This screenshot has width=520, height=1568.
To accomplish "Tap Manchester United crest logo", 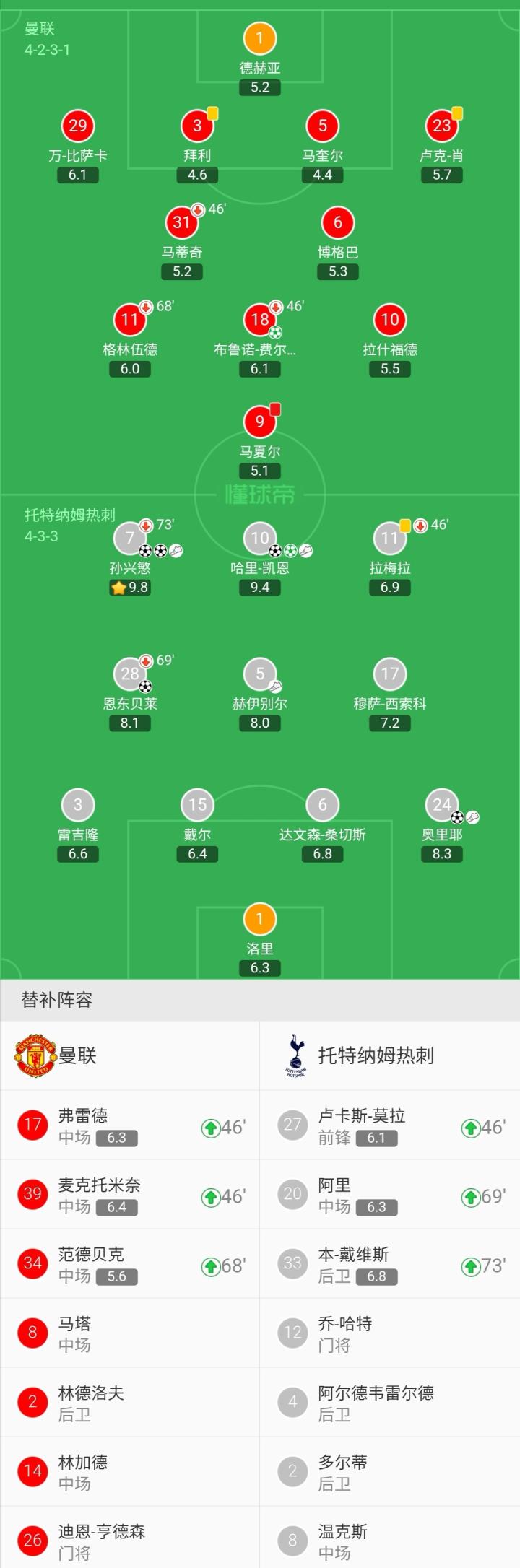I will [x=35, y=1055].
